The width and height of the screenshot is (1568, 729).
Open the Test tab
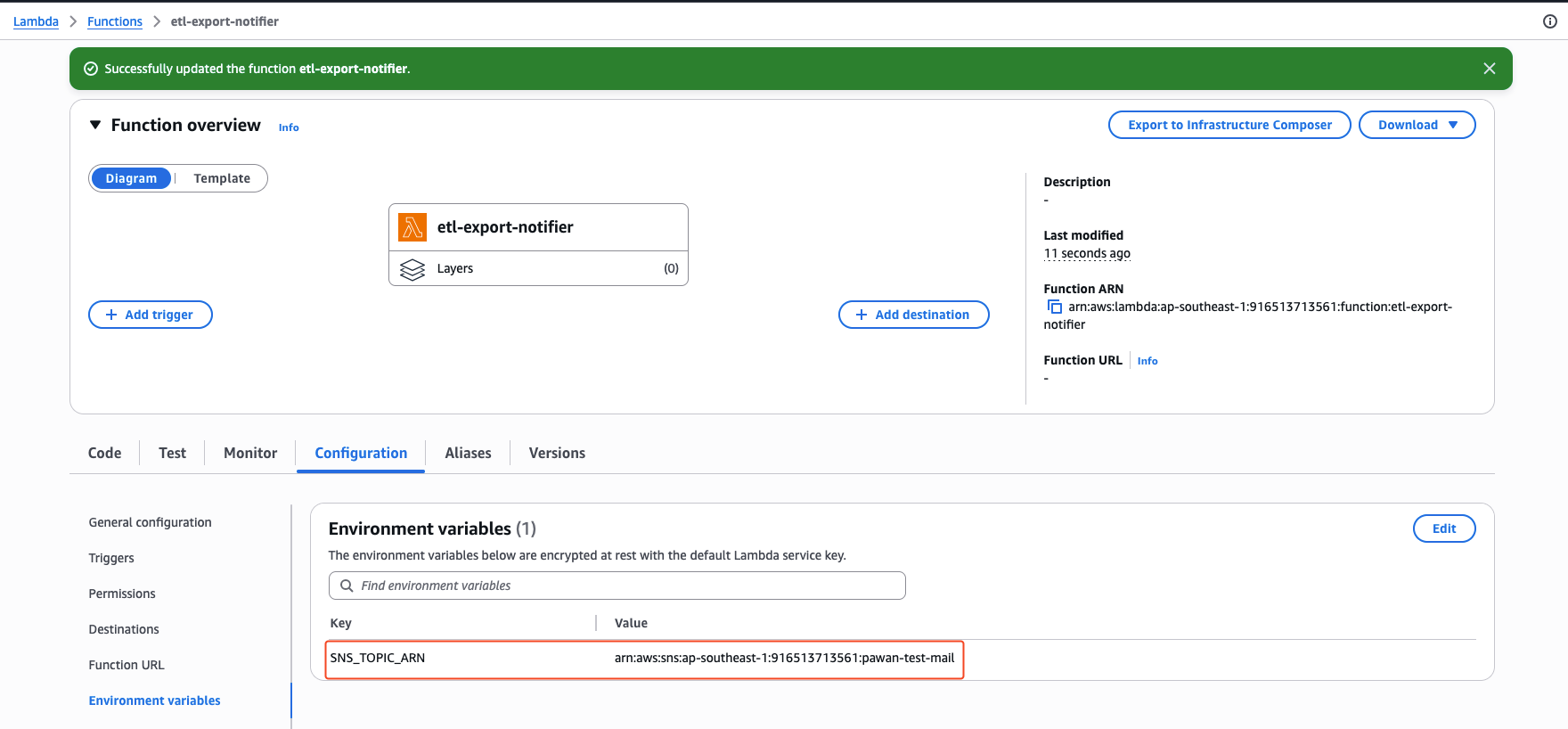click(x=172, y=453)
